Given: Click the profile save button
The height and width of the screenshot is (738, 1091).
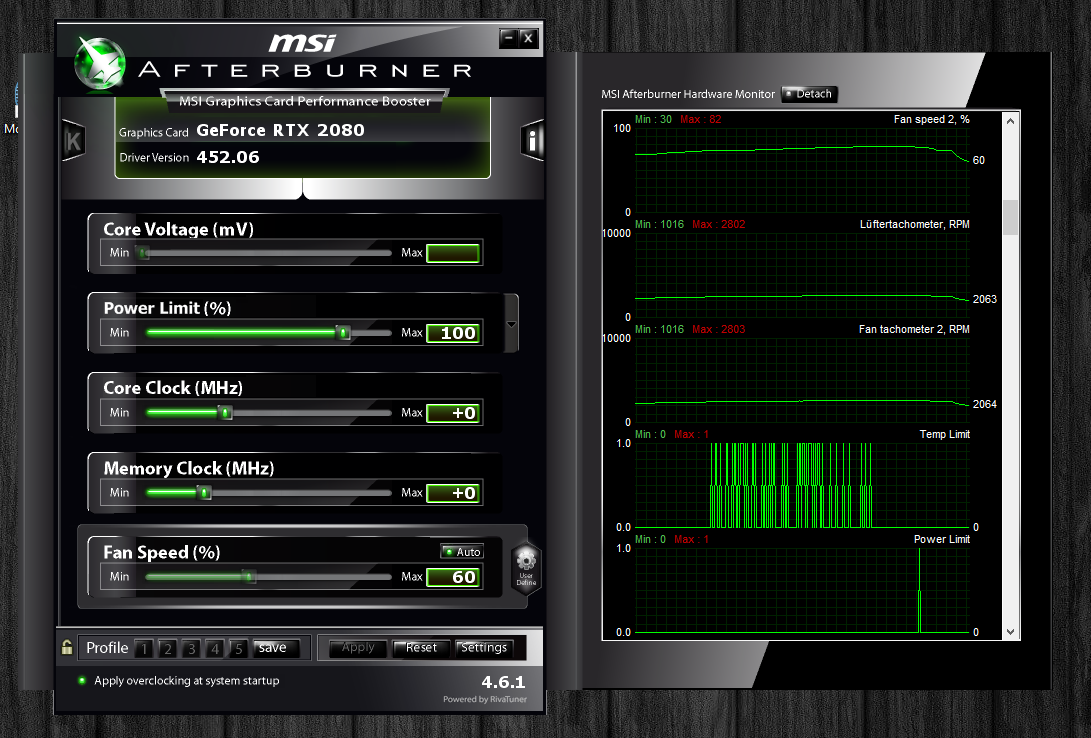Looking at the screenshot, I should (276, 648).
